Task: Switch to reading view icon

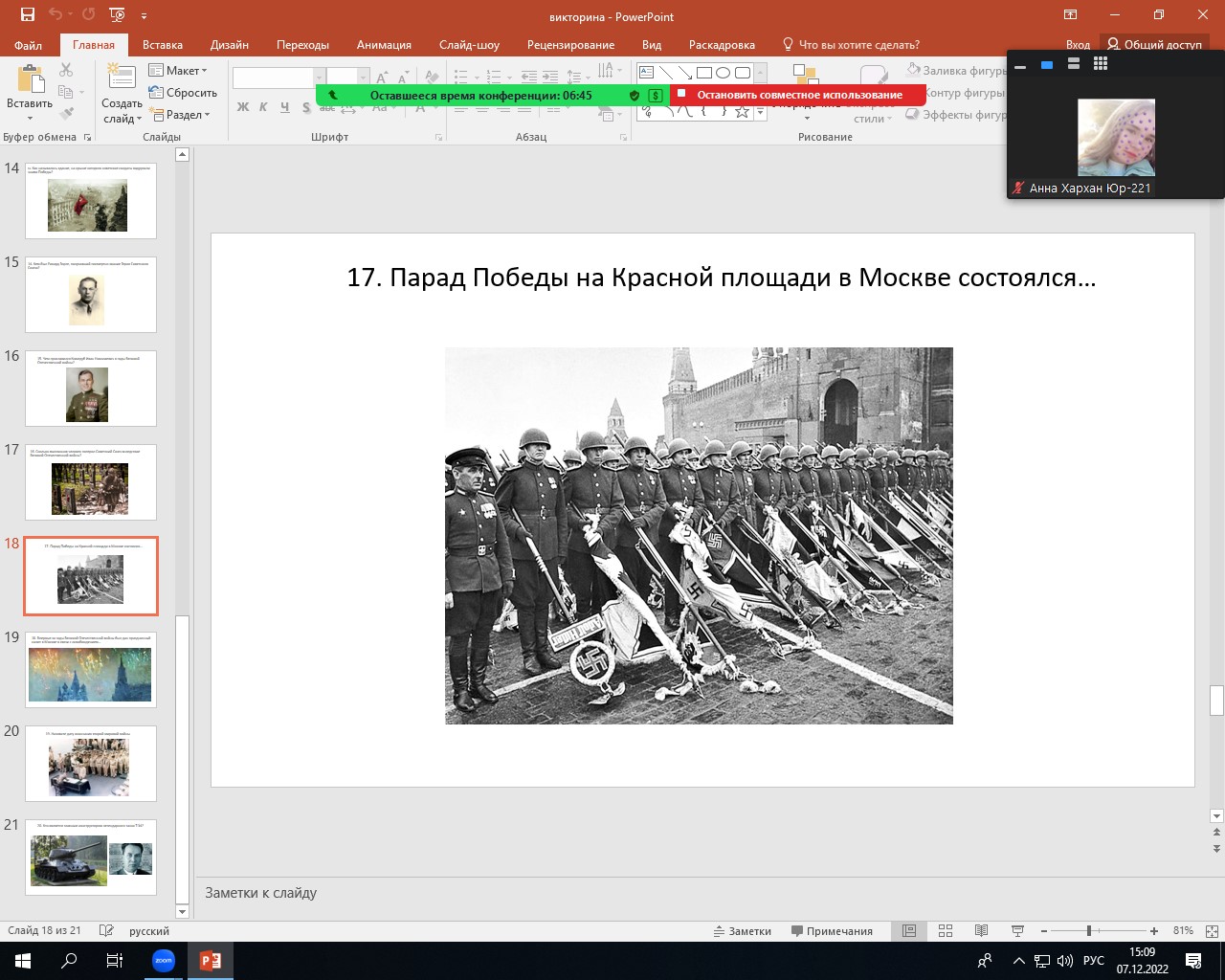Action: tap(981, 931)
